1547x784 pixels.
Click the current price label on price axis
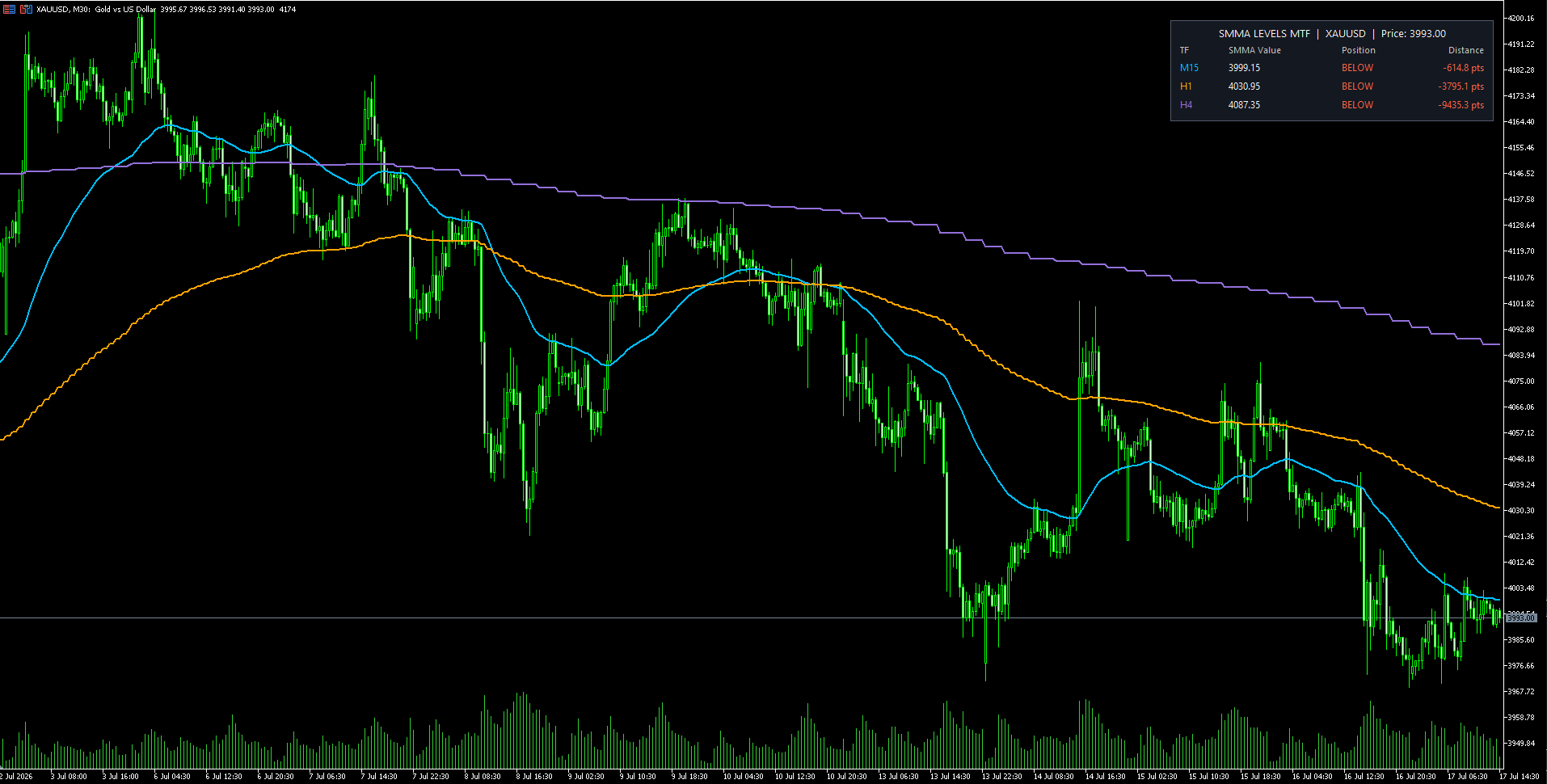[x=1520, y=618]
